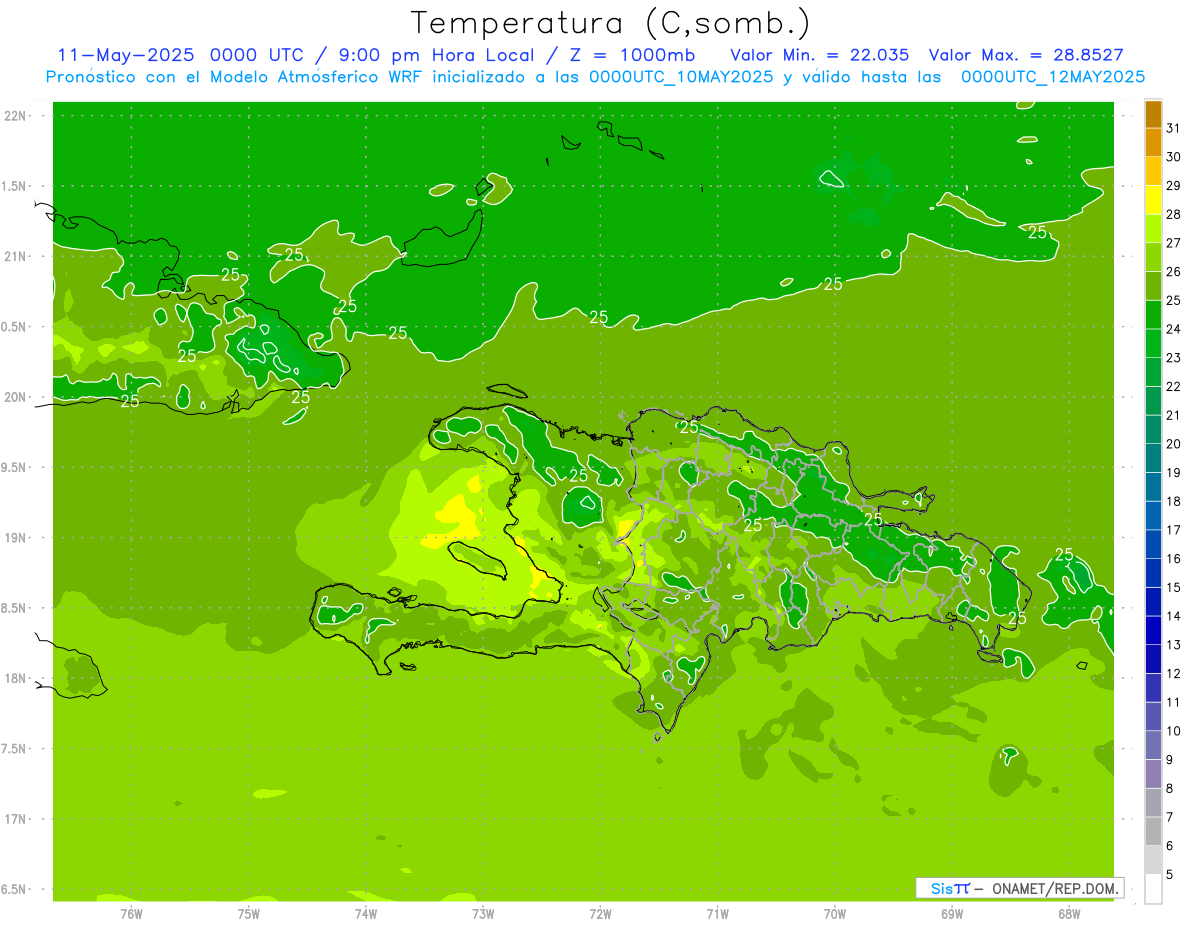Click the teal color band between 19 and 20
The height and width of the screenshot is (927, 1200).
[1153, 458]
